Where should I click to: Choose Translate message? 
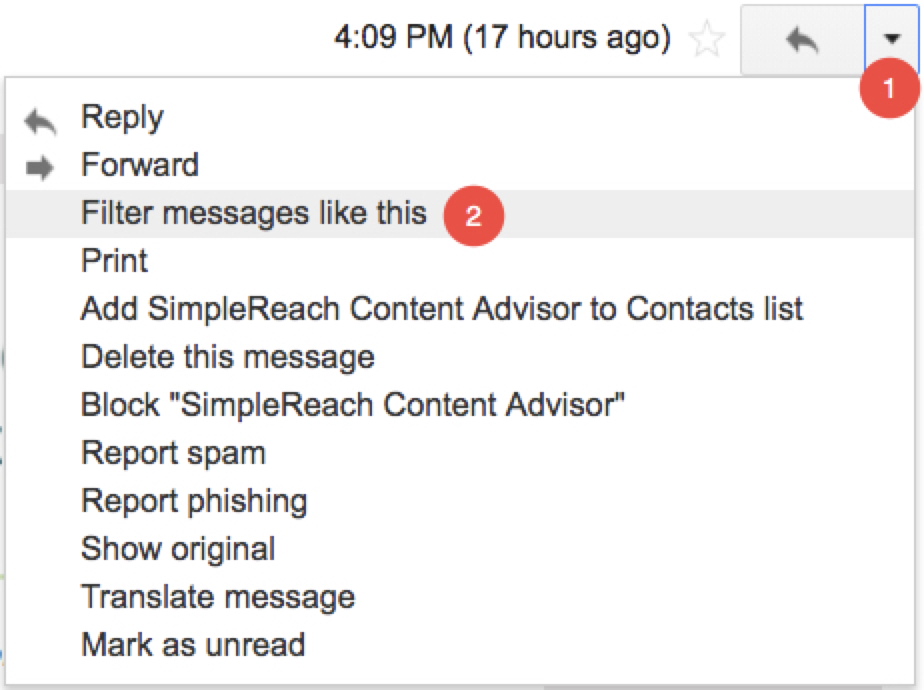tap(217, 597)
